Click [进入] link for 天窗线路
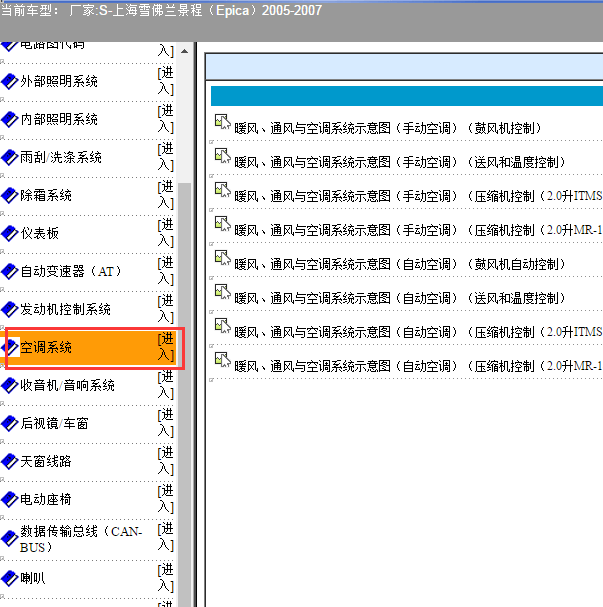603x607 pixels. pos(166,461)
